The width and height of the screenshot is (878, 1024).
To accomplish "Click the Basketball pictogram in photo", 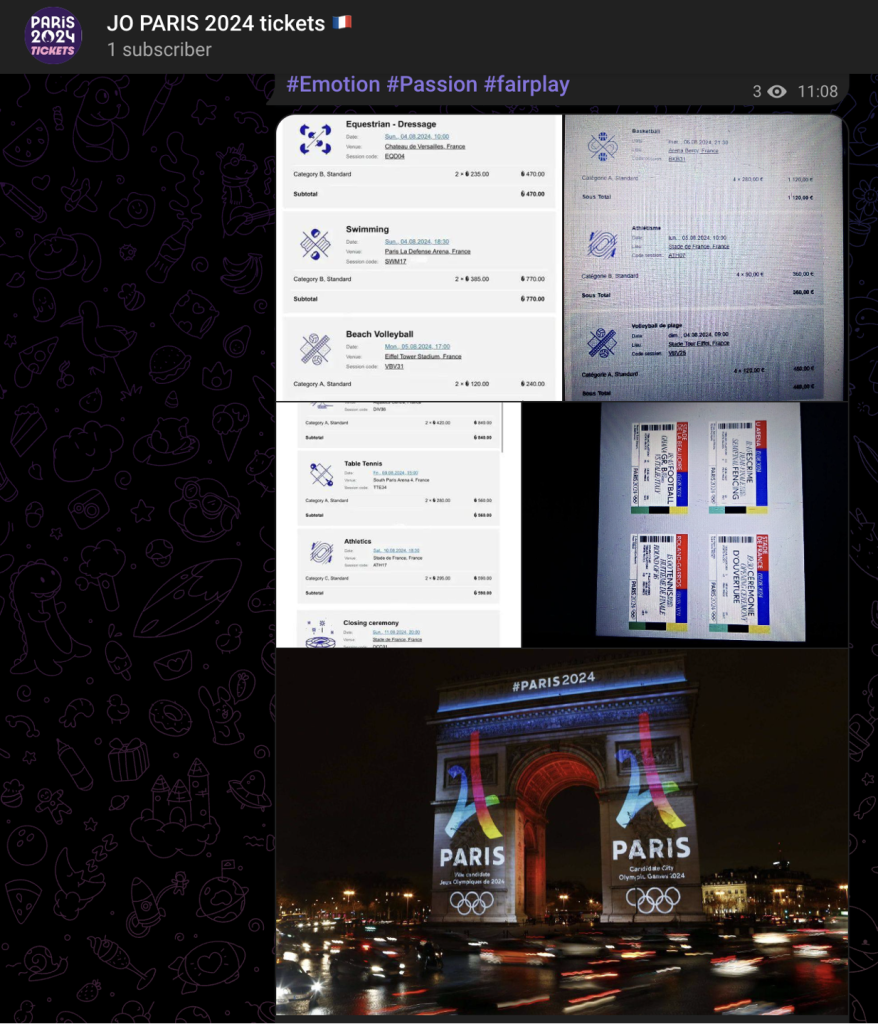I will click(x=602, y=146).
